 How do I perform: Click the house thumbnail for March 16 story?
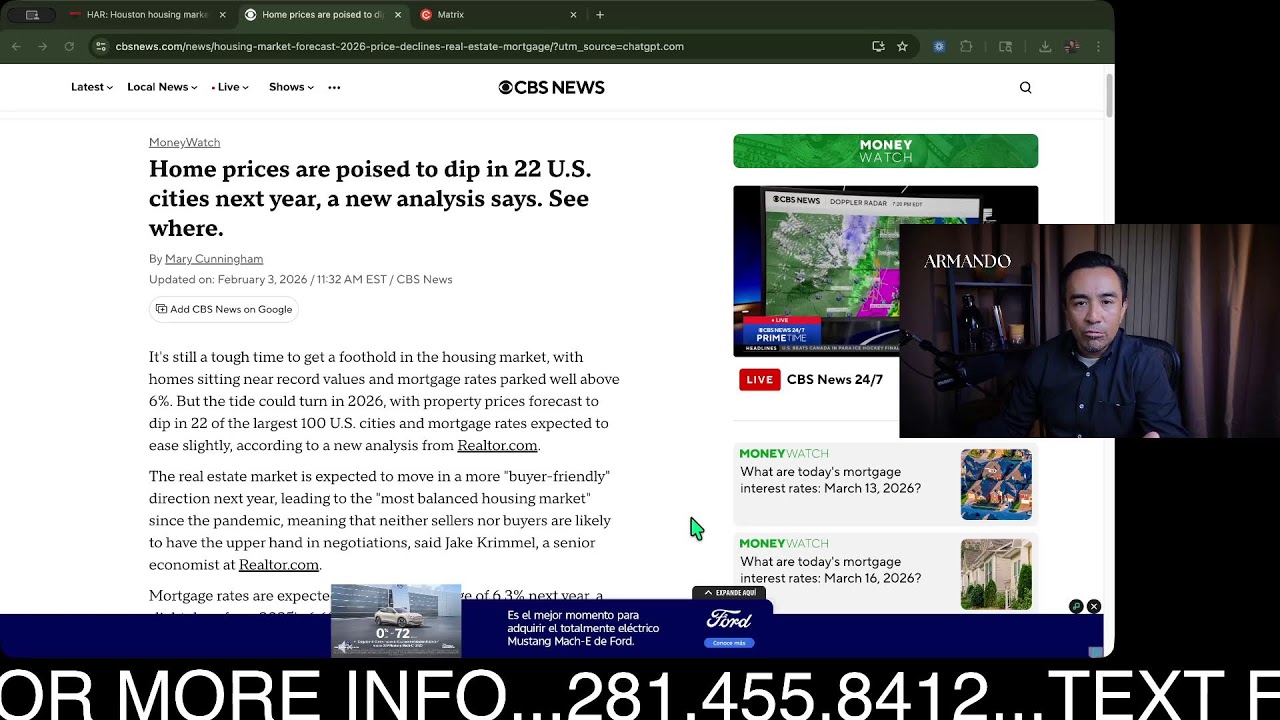pos(996,574)
